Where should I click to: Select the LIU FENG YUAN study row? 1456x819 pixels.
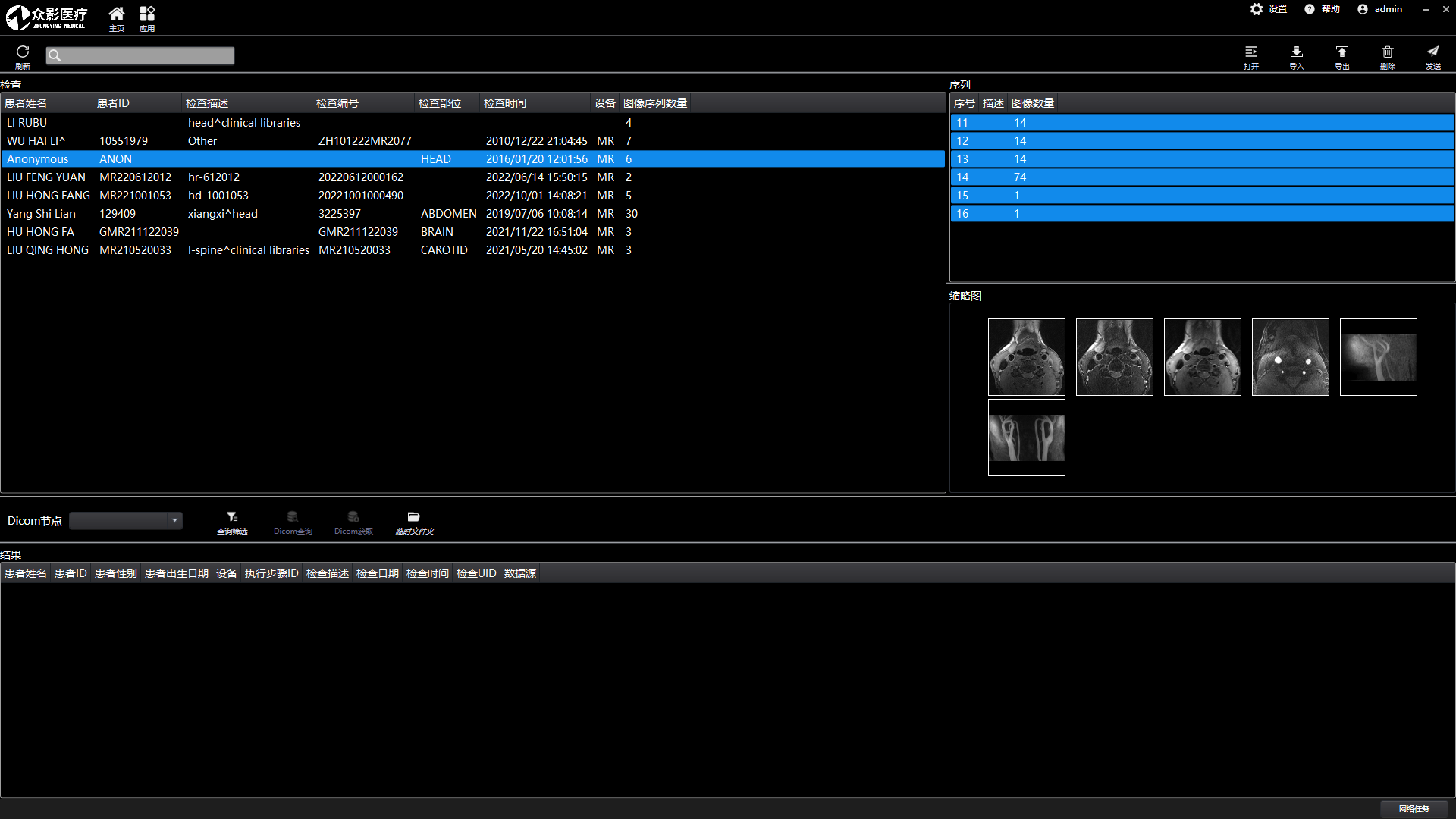click(x=472, y=177)
